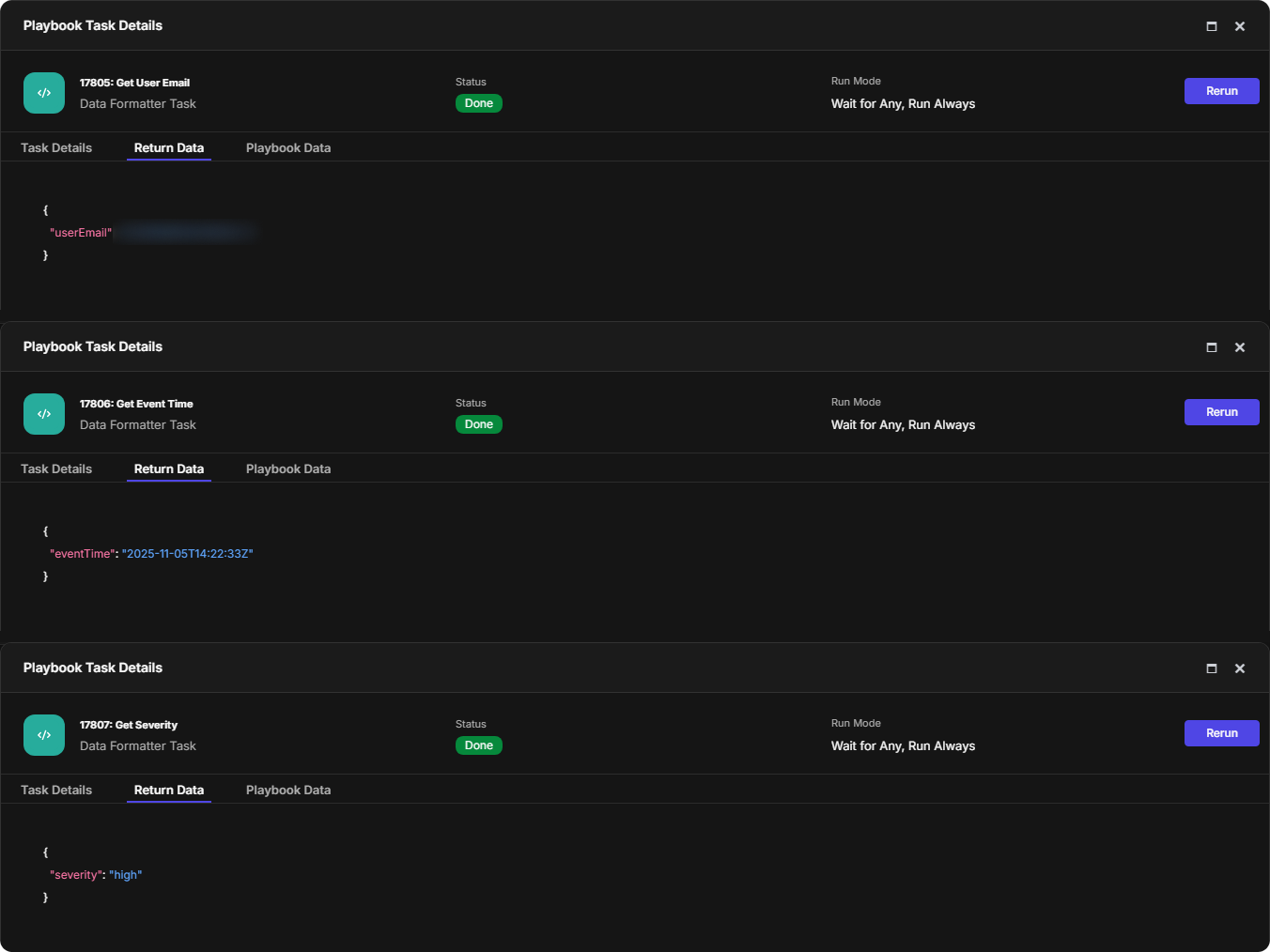Open Task Details tab for Get User Email
1270x952 pixels.
(56, 148)
